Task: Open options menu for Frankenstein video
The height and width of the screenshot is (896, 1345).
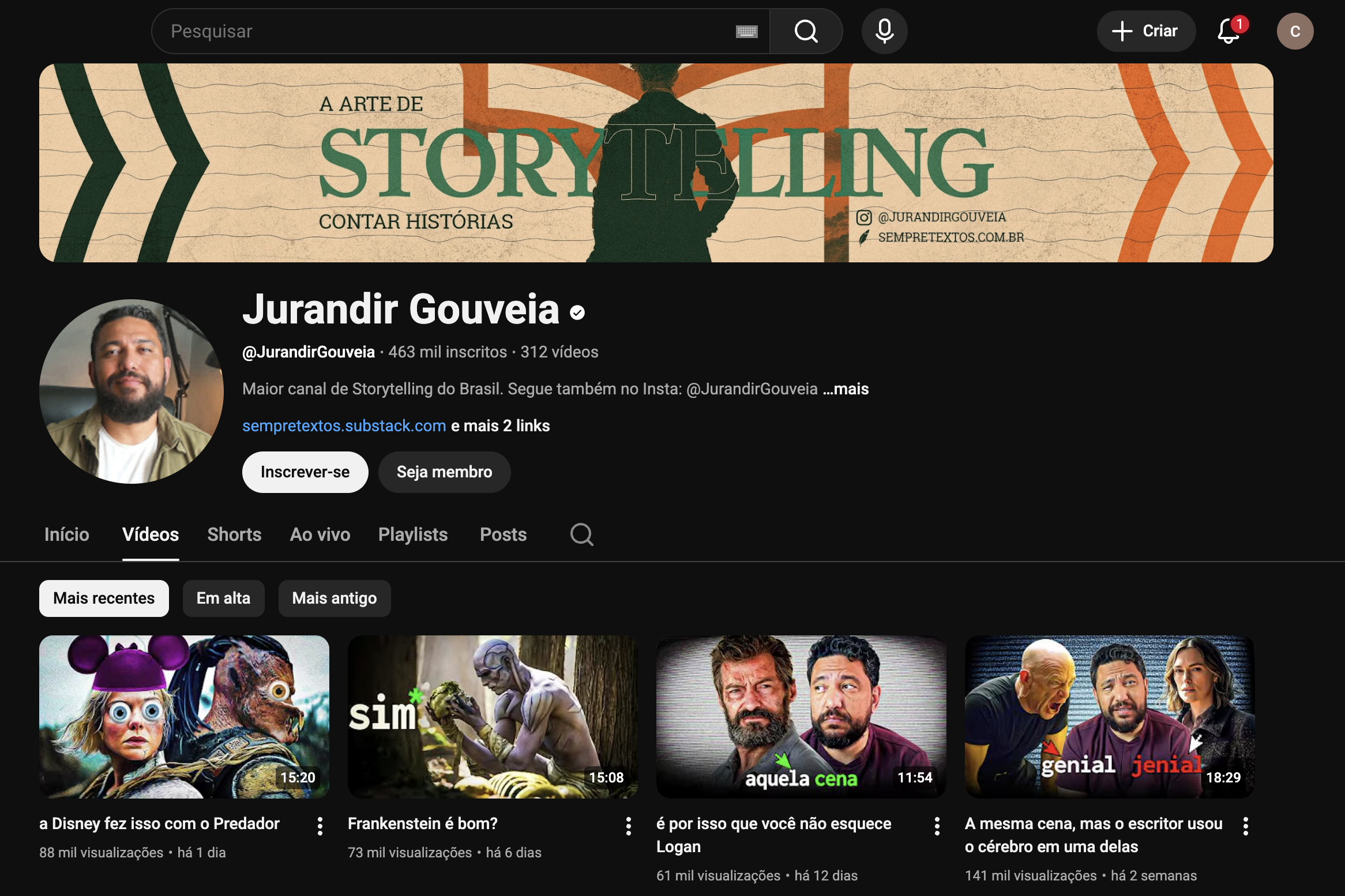Action: pyautogui.click(x=629, y=826)
